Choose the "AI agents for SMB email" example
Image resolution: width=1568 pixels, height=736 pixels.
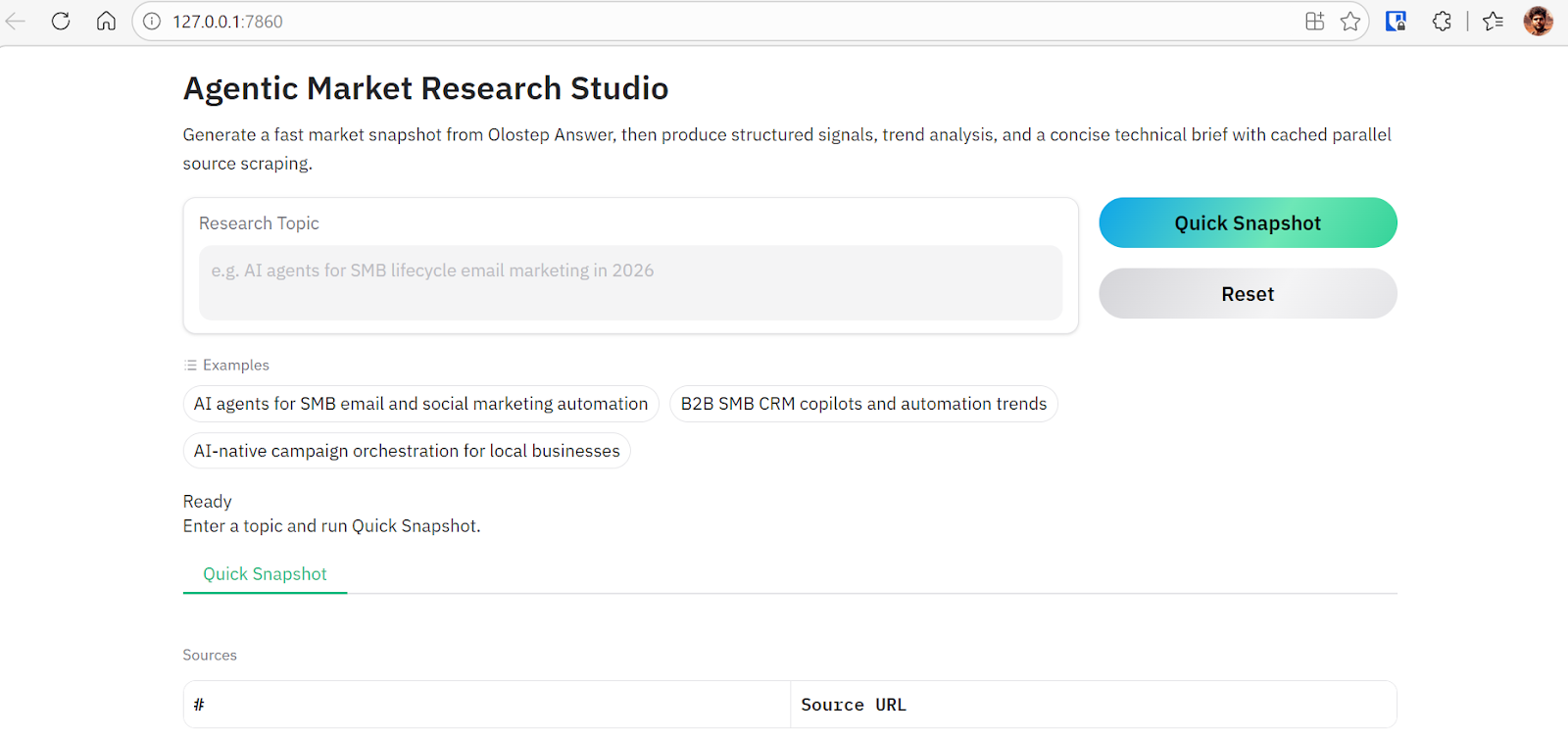[x=420, y=404]
